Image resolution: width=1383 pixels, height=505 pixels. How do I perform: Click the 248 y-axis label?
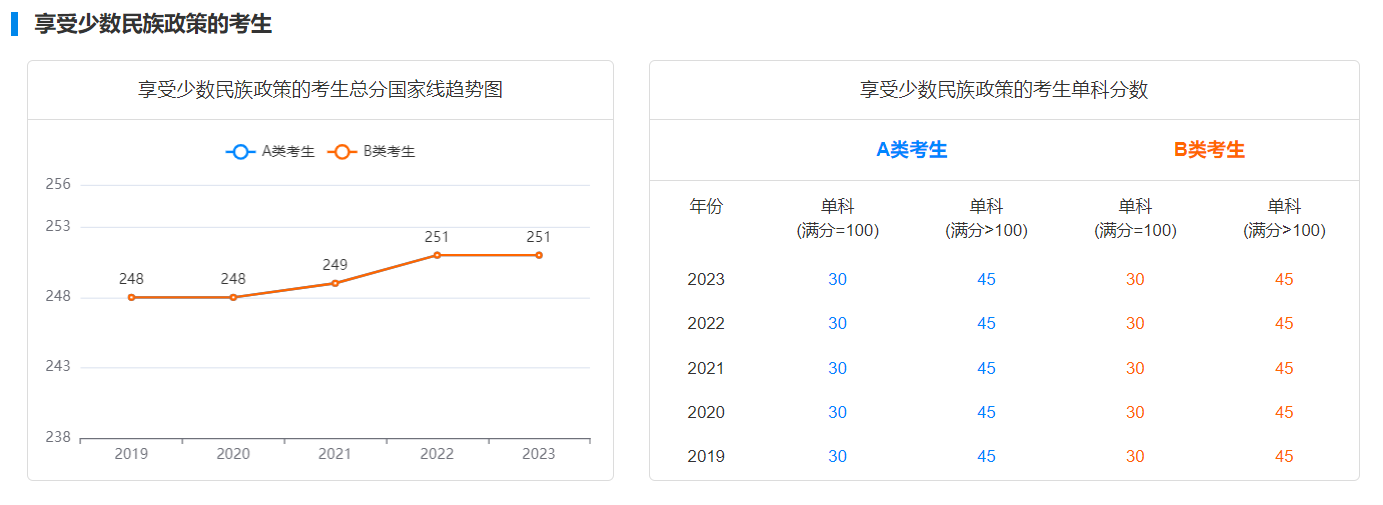58,297
